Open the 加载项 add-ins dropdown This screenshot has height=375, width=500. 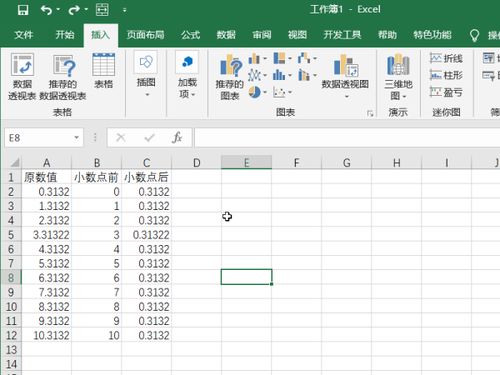(x=187, y=75)
